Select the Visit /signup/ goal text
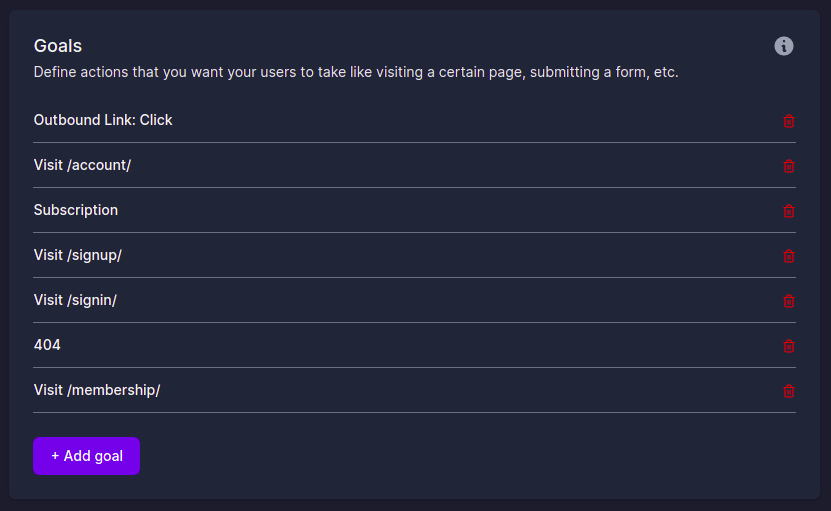 (78, 256)
